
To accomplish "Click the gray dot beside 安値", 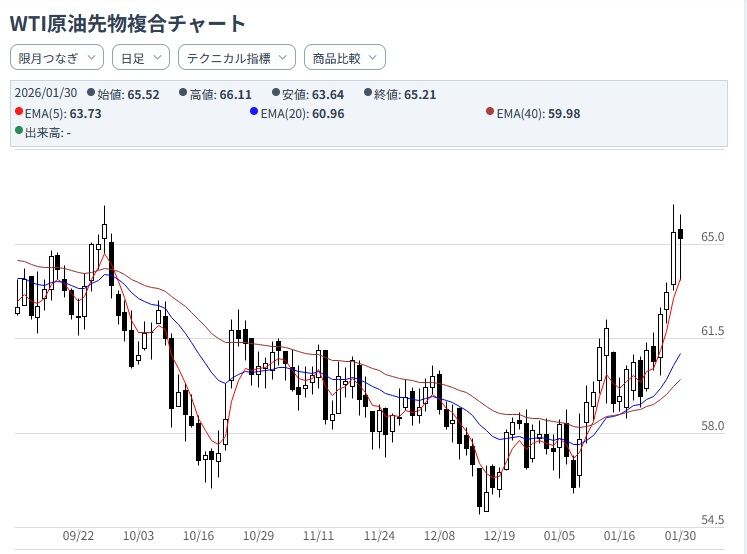I will [276, 93].
